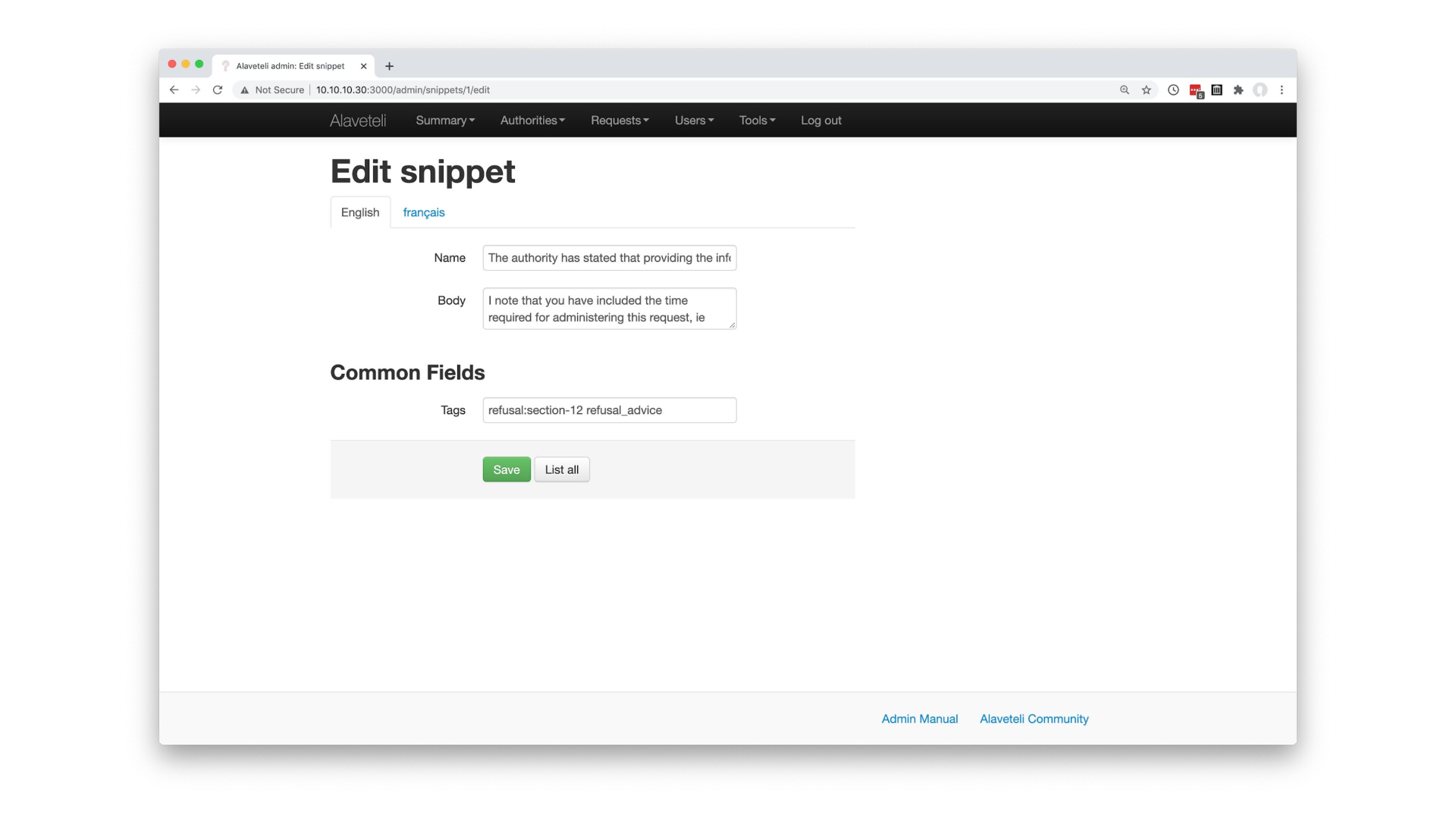Viewport: 1456px width, 819px height.
Task: Click the clock history extension icon
Action: [1173, 89]
